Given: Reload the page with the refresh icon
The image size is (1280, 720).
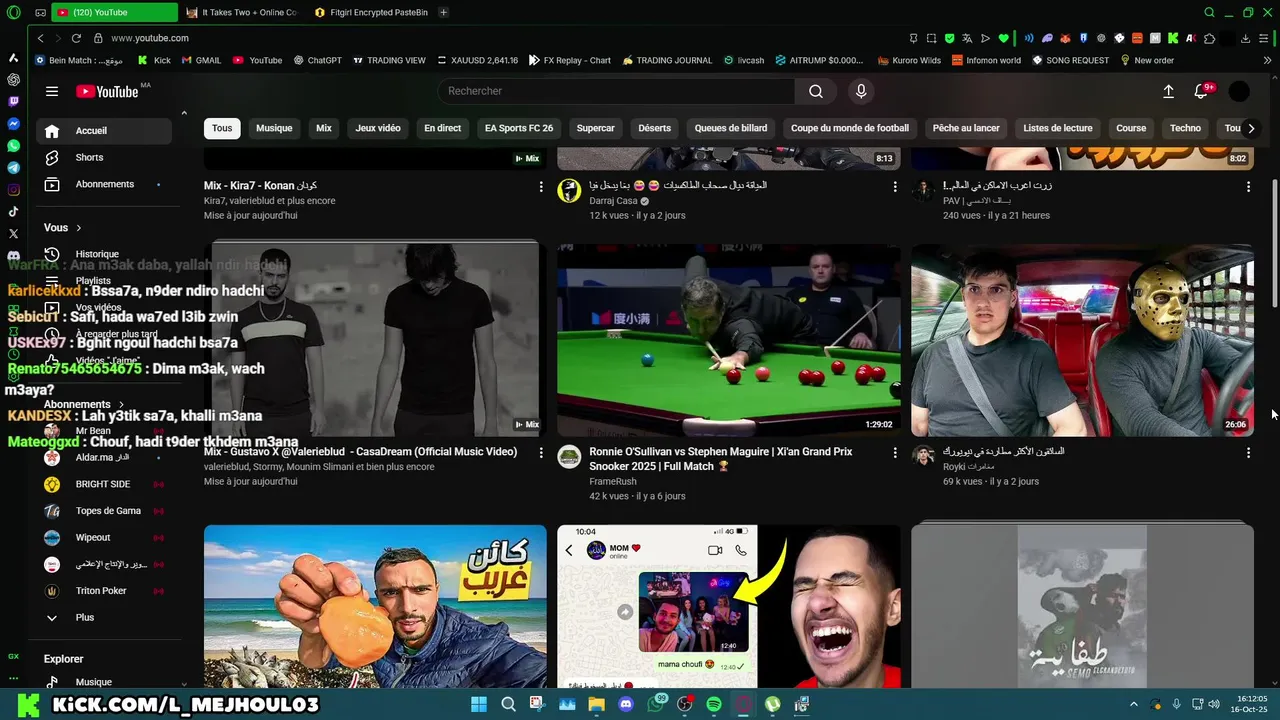Looking at the screenshot, I should click(x=76, y=38).
